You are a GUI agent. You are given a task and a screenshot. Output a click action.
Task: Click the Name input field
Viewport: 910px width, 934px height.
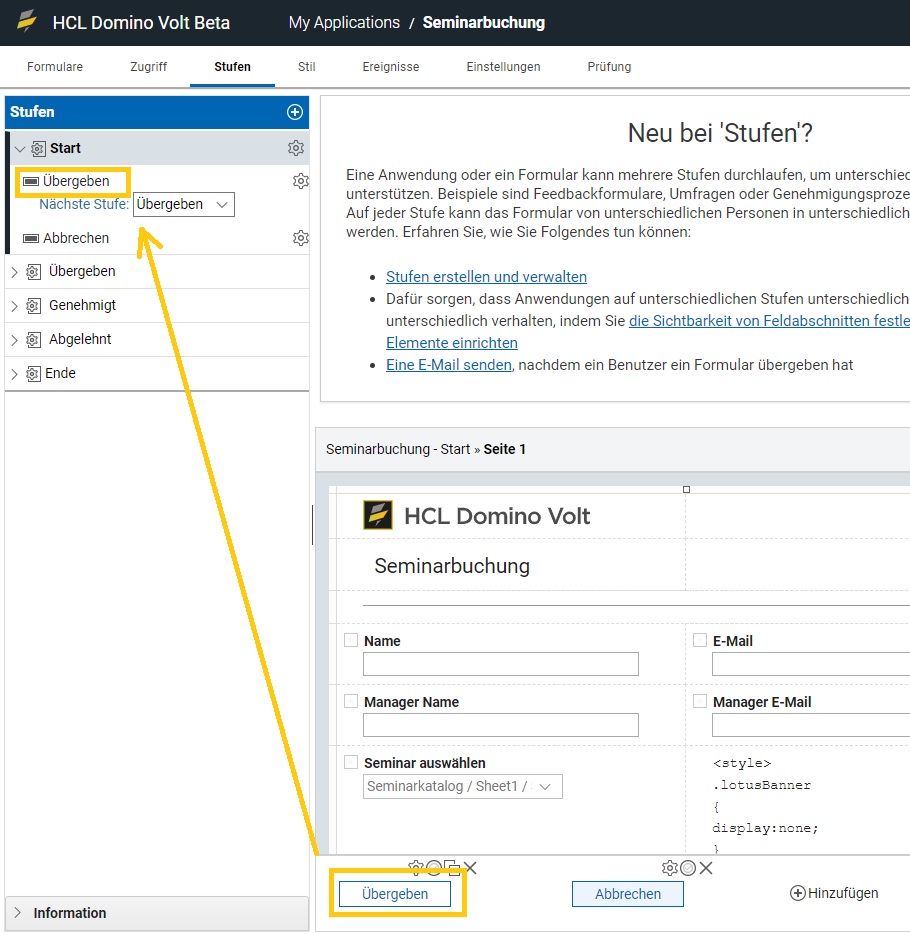coord(501,664)
